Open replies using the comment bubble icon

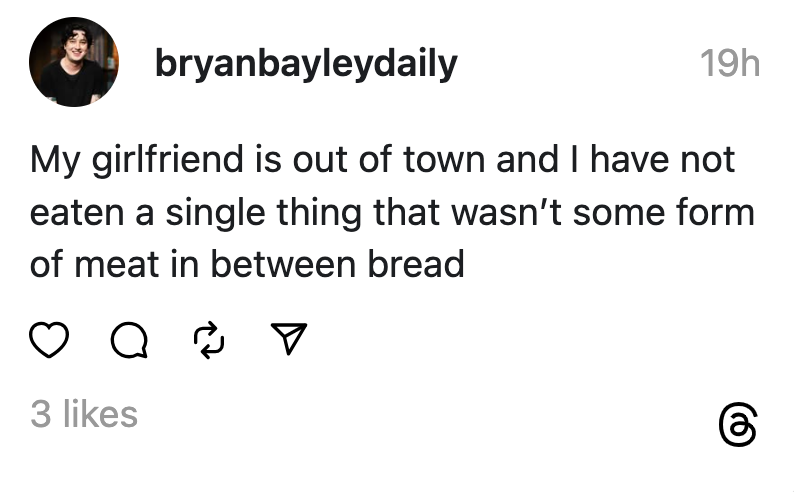click(x=128, y=343)
